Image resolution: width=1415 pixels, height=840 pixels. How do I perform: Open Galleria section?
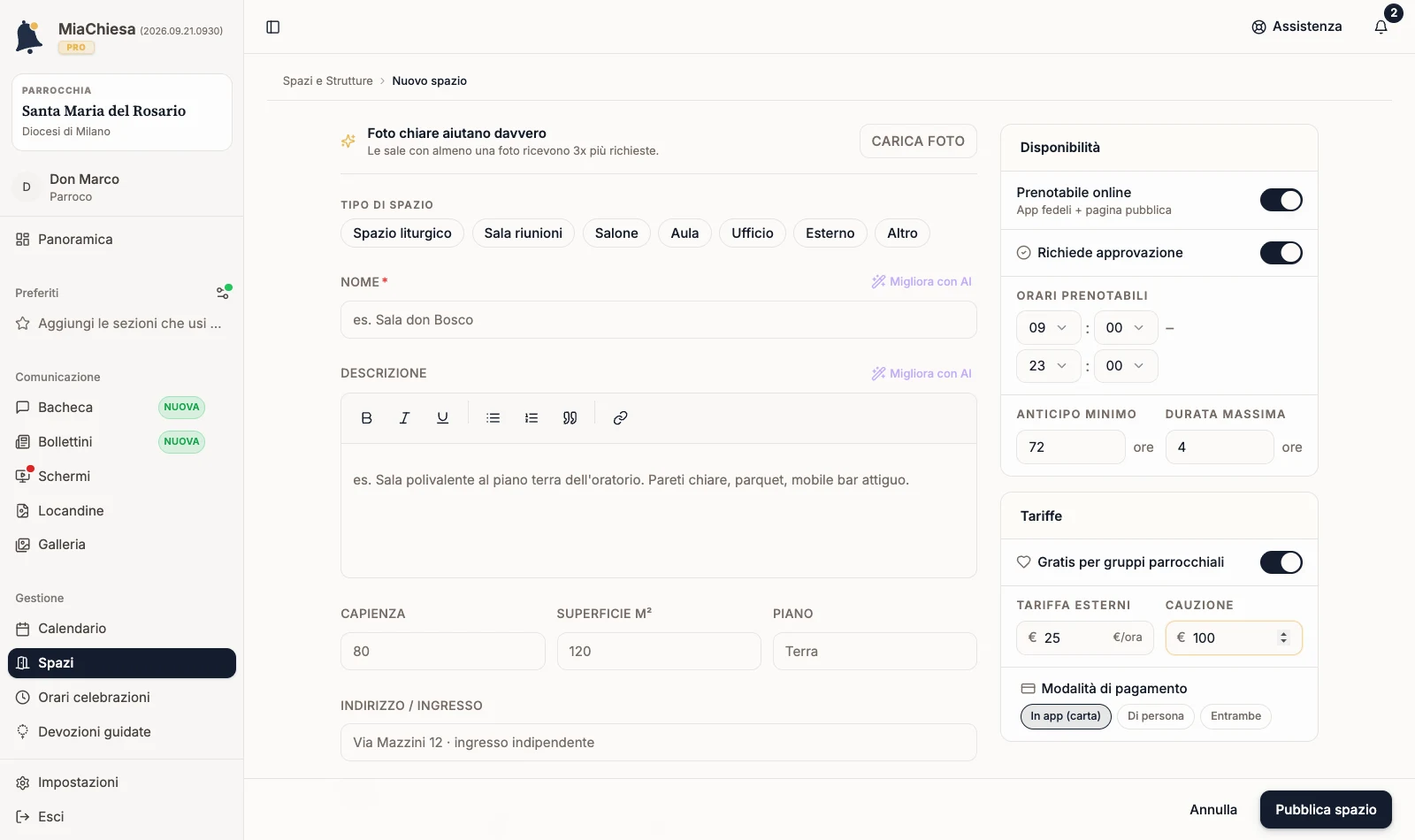coord(122,545)
